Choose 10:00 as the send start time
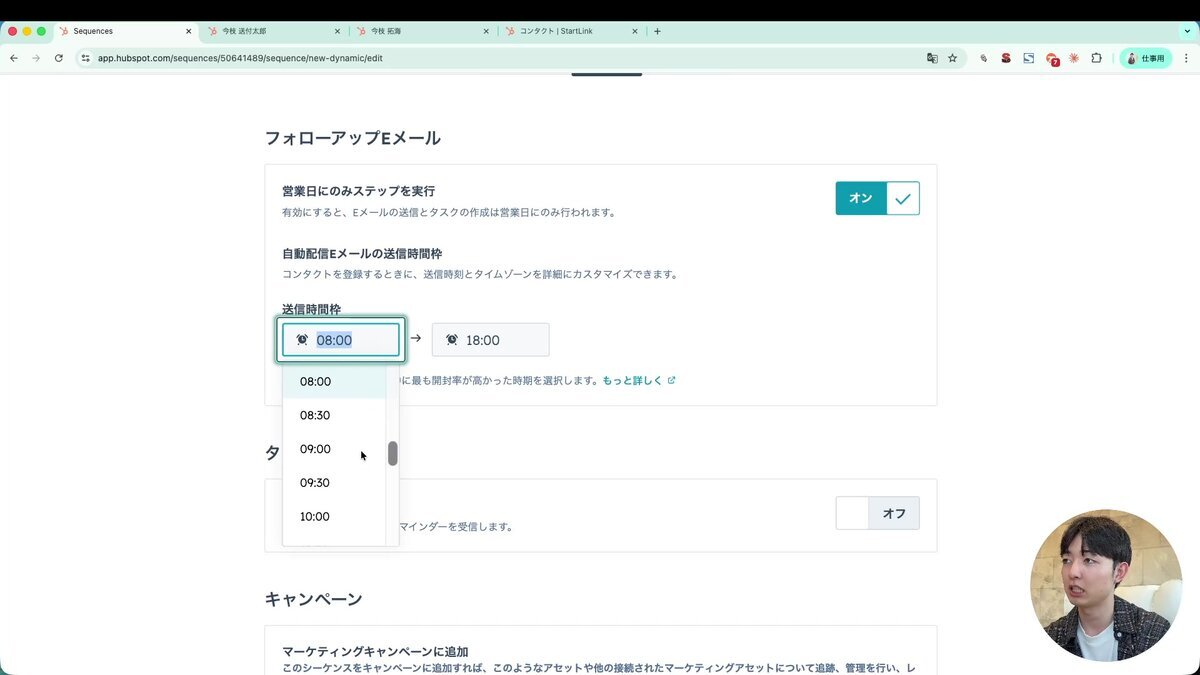Screen dimensions: 1200x675 click(314, 516)
